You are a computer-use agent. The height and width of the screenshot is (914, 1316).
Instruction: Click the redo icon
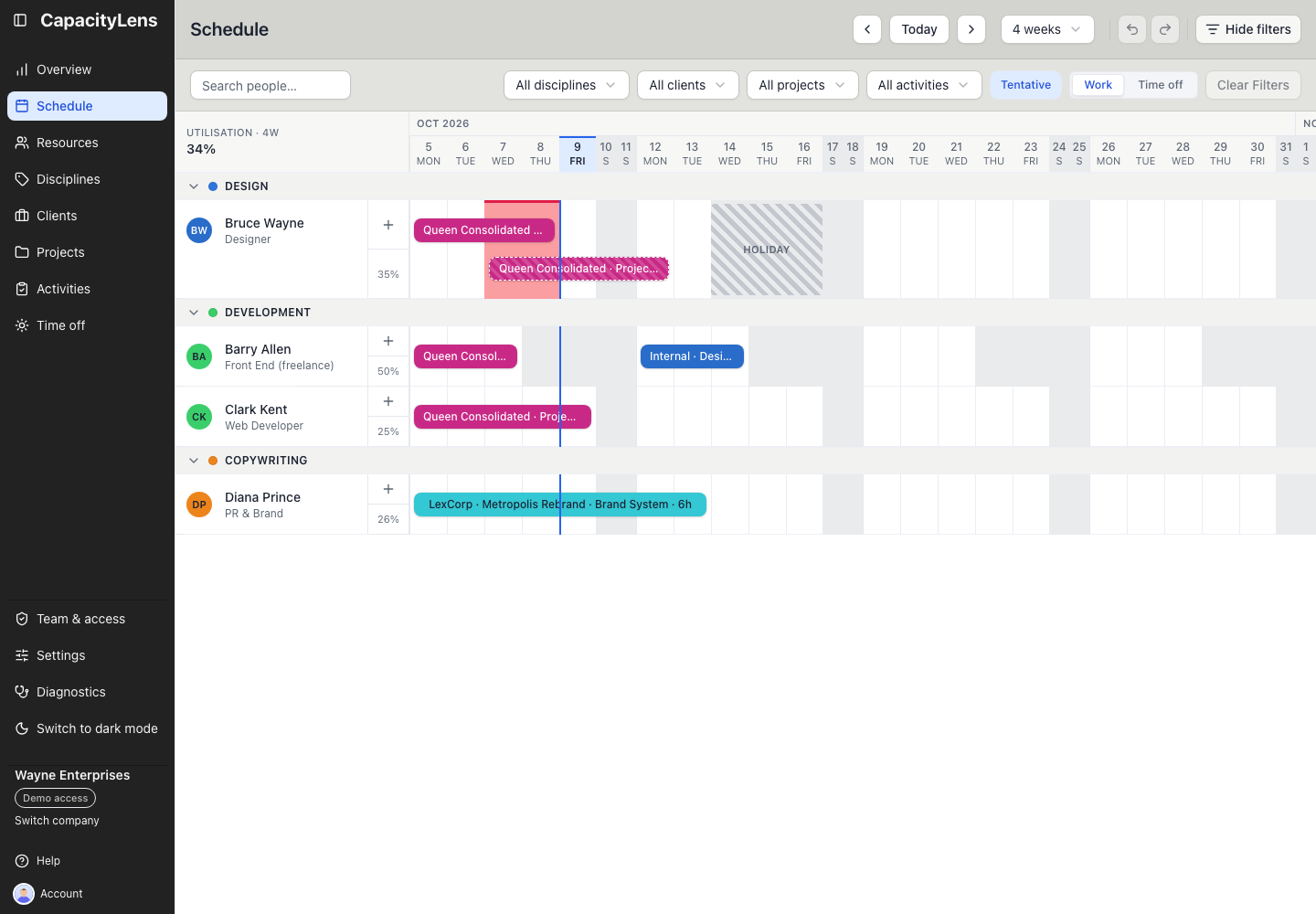[x=1165, y=29]
